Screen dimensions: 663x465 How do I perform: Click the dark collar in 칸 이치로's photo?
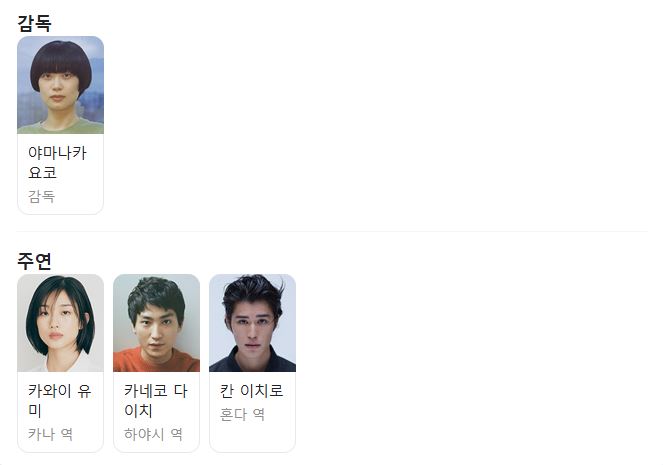252,360
